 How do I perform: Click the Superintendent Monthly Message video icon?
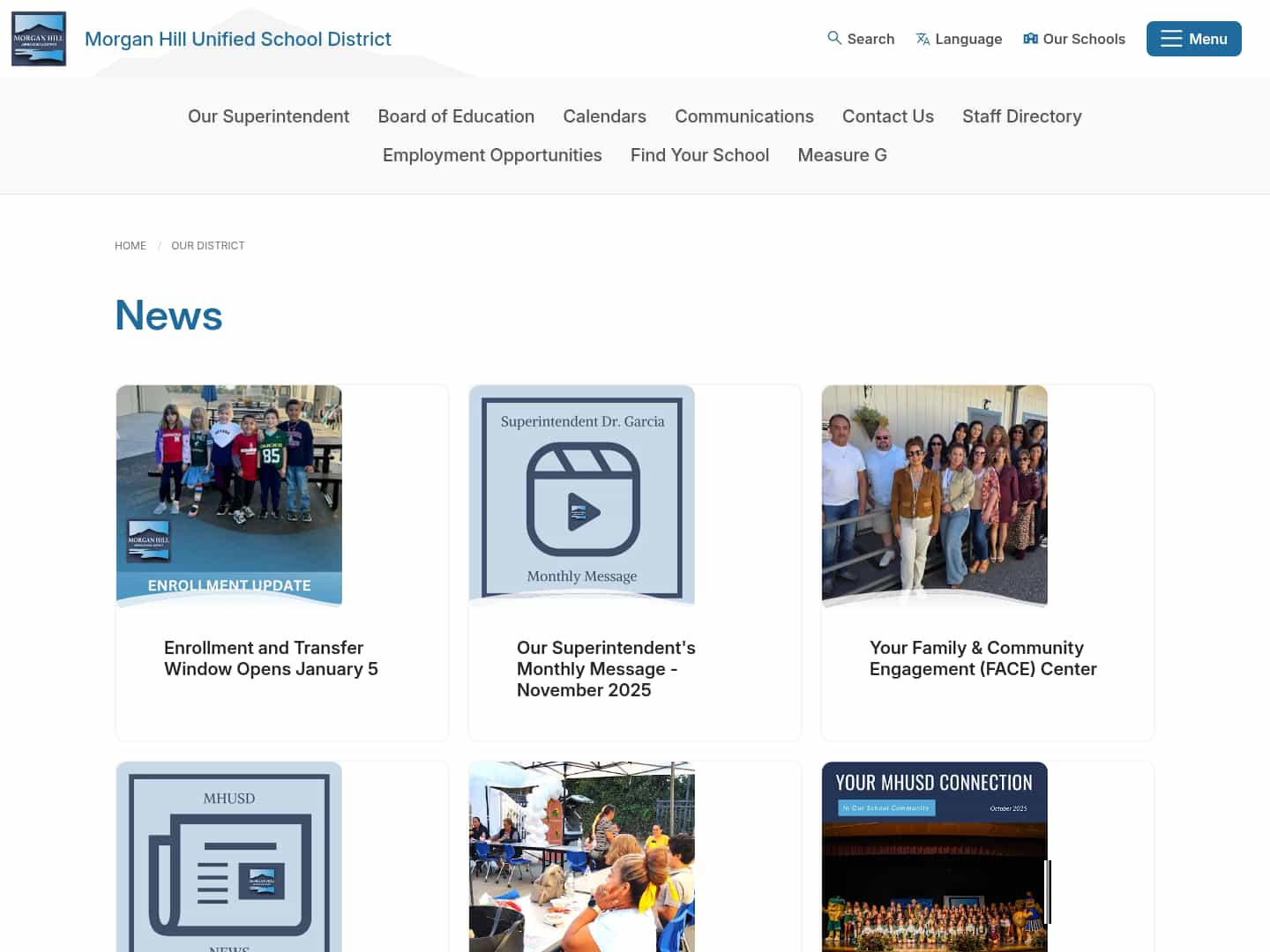pyautogui.click(x=581, y=495)
